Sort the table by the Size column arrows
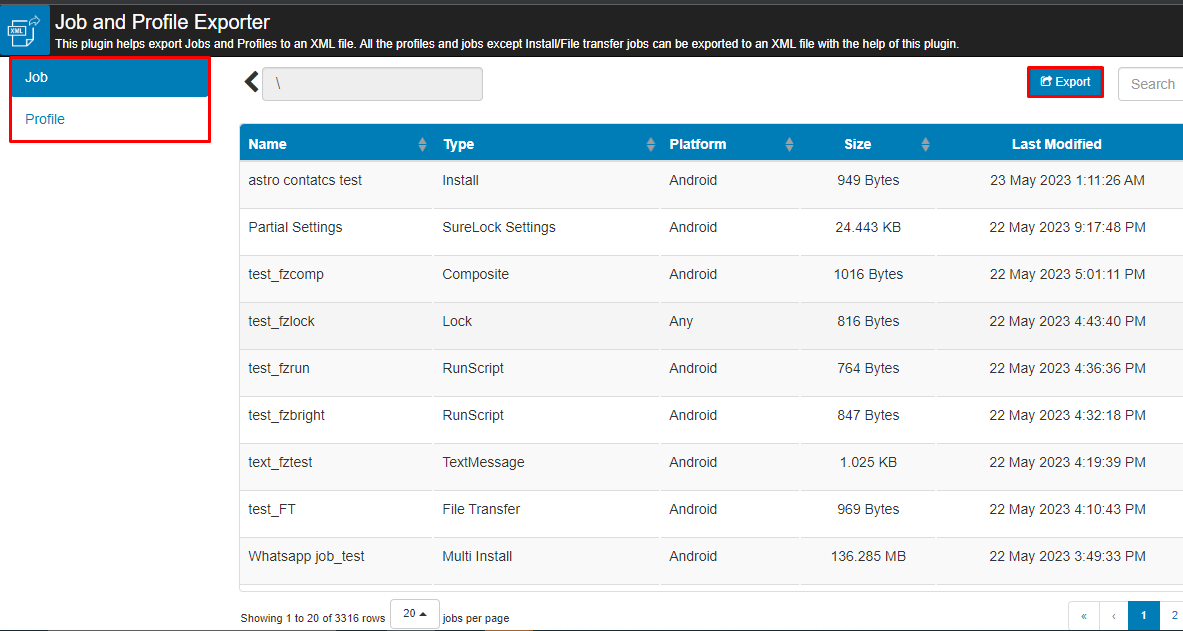This screenshot has width=1183, height=631. click(924, 143)
